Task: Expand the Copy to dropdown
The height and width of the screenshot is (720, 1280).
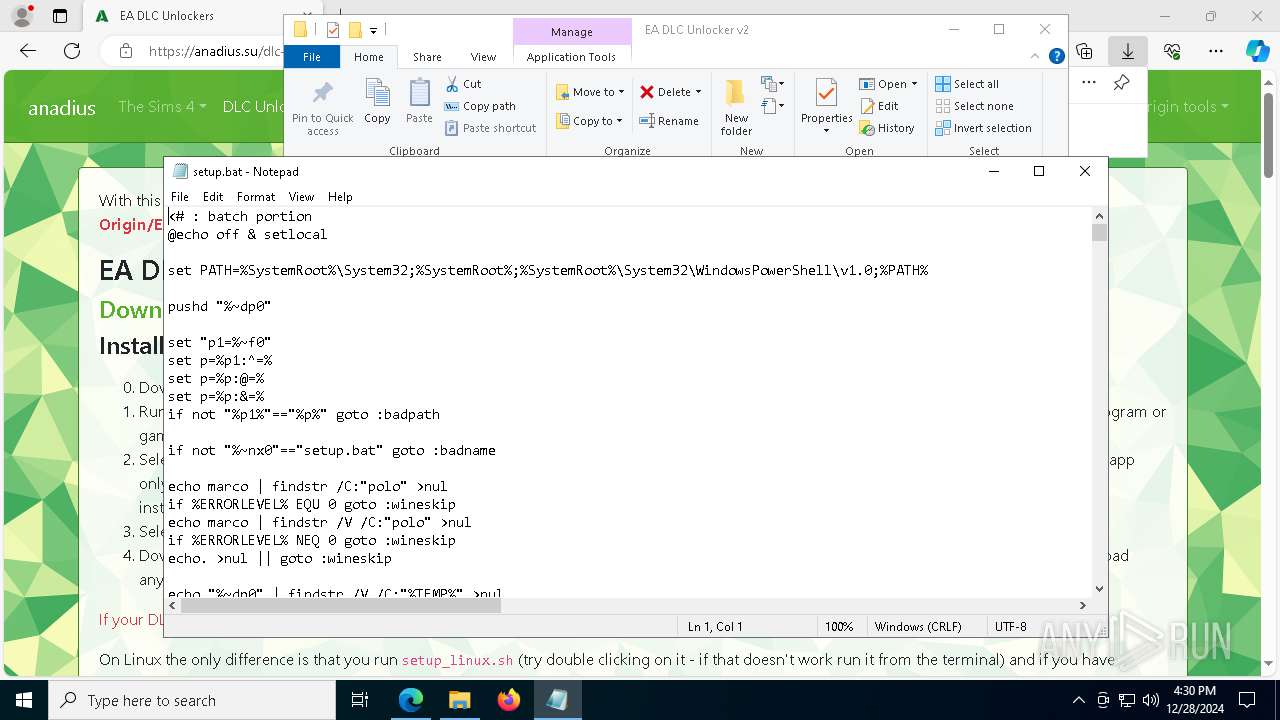Action: (x=619, y=121)
